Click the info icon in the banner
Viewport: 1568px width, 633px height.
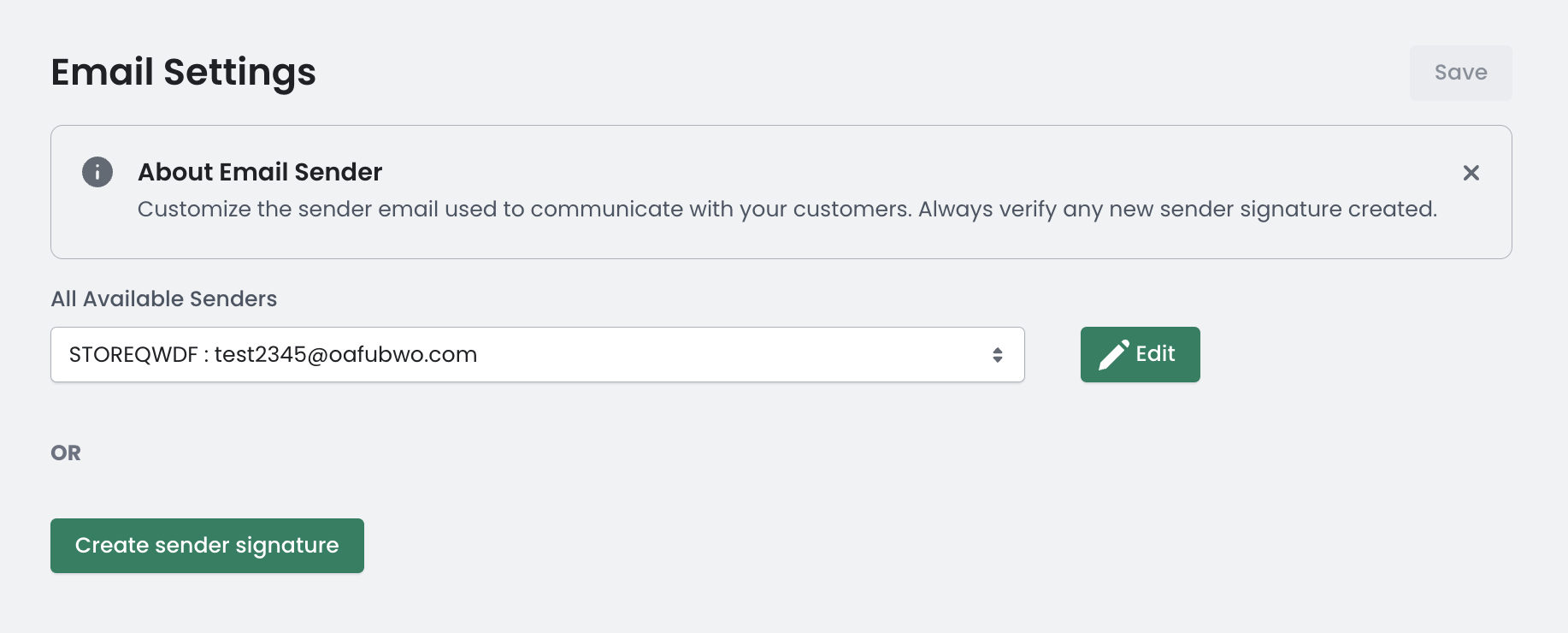pos(97,172)
